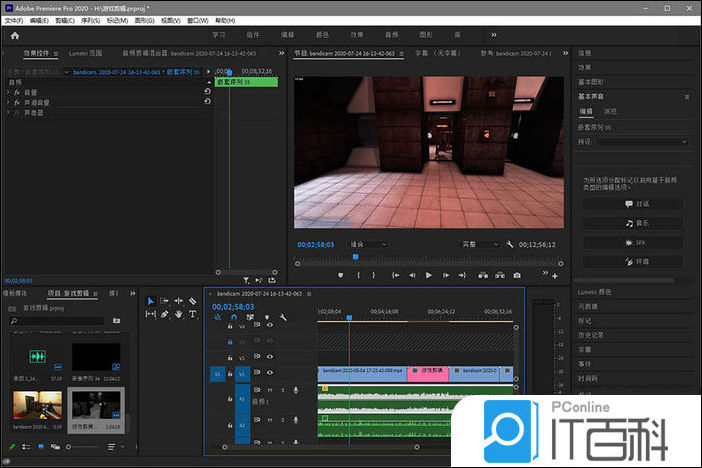
Task: Click the pink clip on the timeline
Action: (x=427, y=373)
